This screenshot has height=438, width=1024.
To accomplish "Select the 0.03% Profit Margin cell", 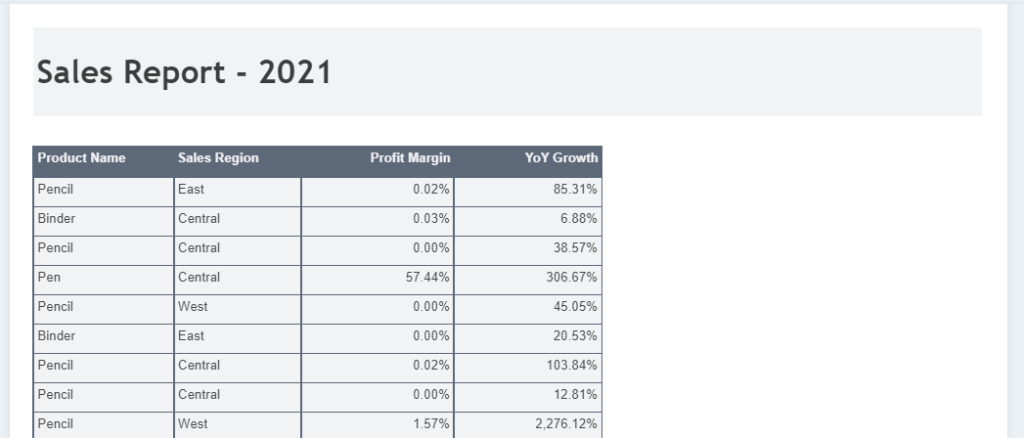I will click(431, 218).
